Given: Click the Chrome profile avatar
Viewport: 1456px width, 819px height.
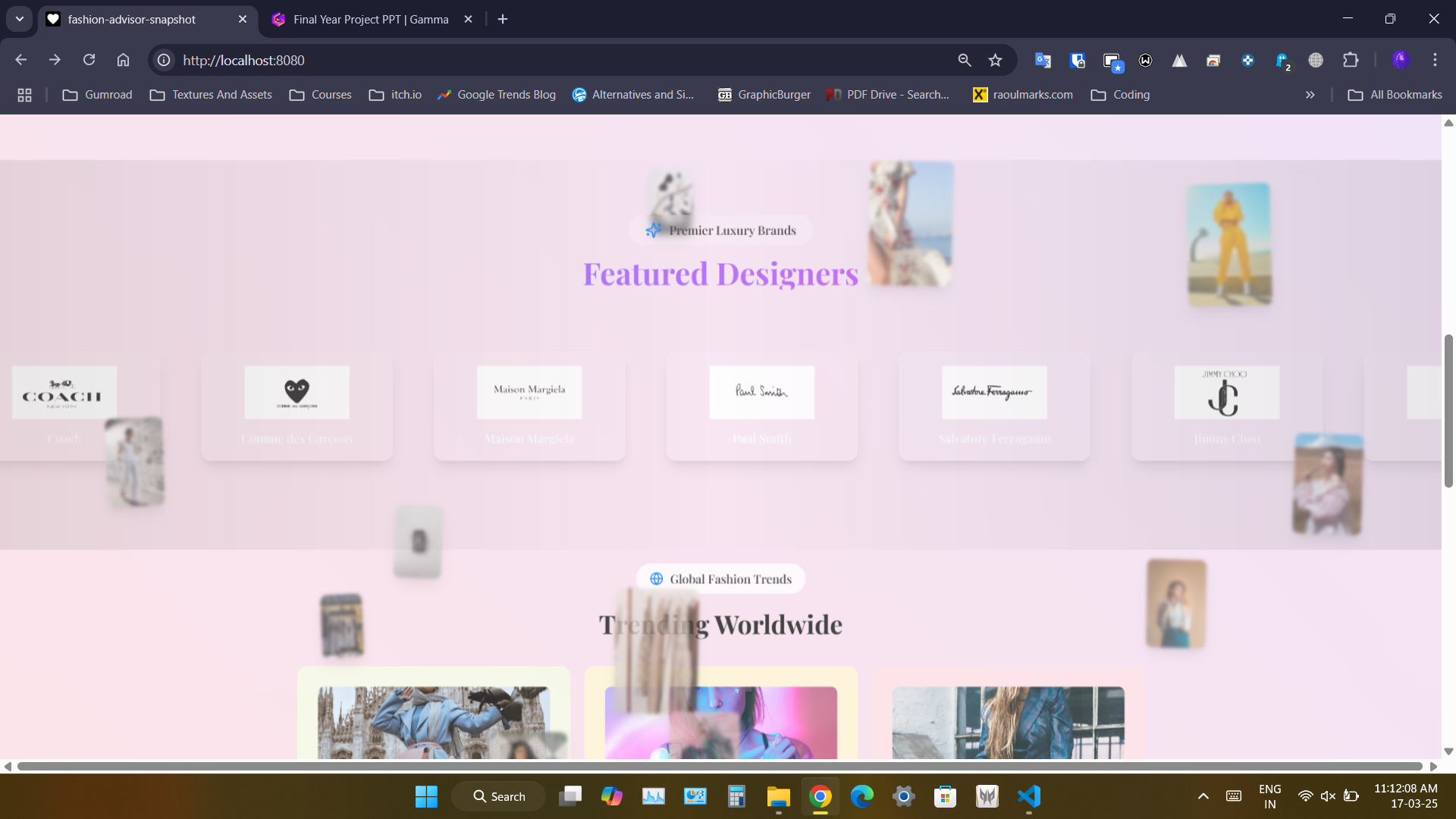Looking at the screenshot, I should (x=1402, y=60).
